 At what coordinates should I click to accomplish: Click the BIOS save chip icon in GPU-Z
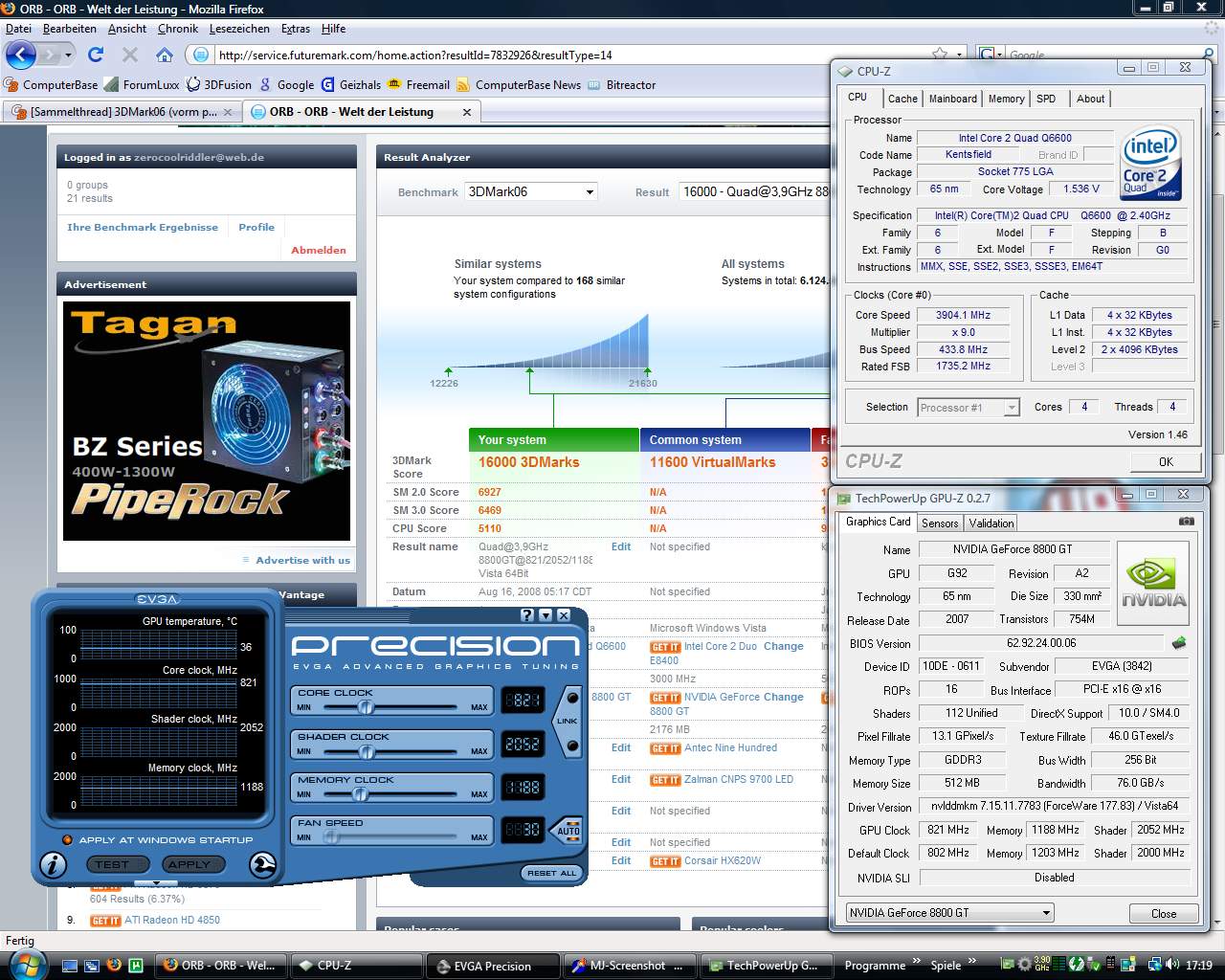(1179, 643)
